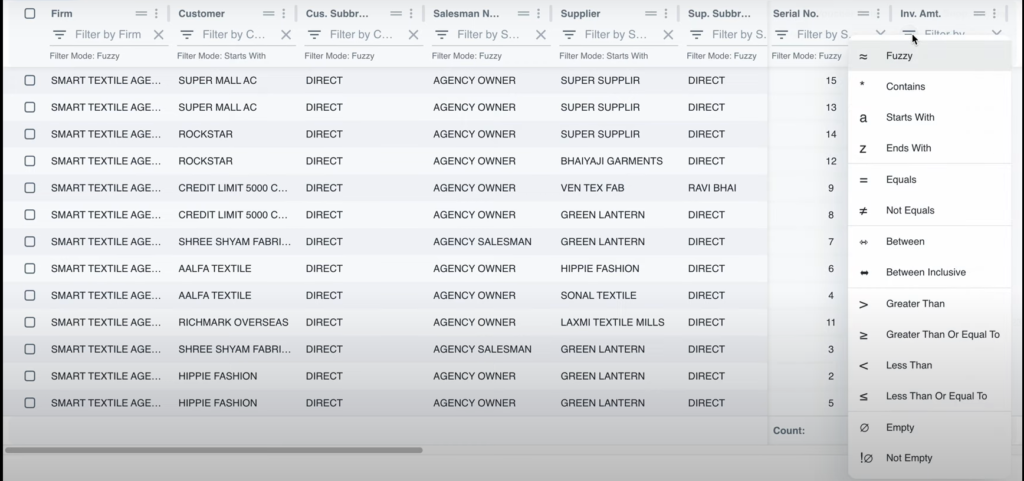Open the Firm column three-dot menu
This screenshot has width=1024, height=481.
tap(156, 14)
